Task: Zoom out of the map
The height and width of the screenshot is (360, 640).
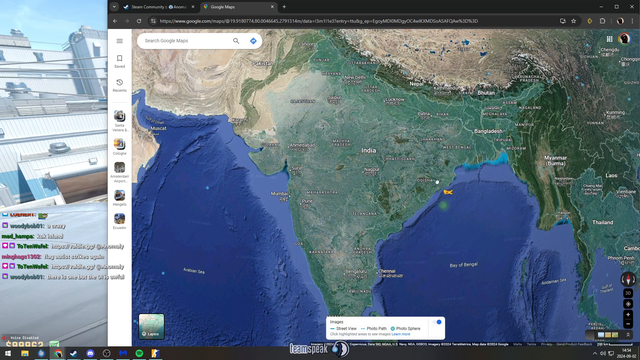Action: (628, 324)
